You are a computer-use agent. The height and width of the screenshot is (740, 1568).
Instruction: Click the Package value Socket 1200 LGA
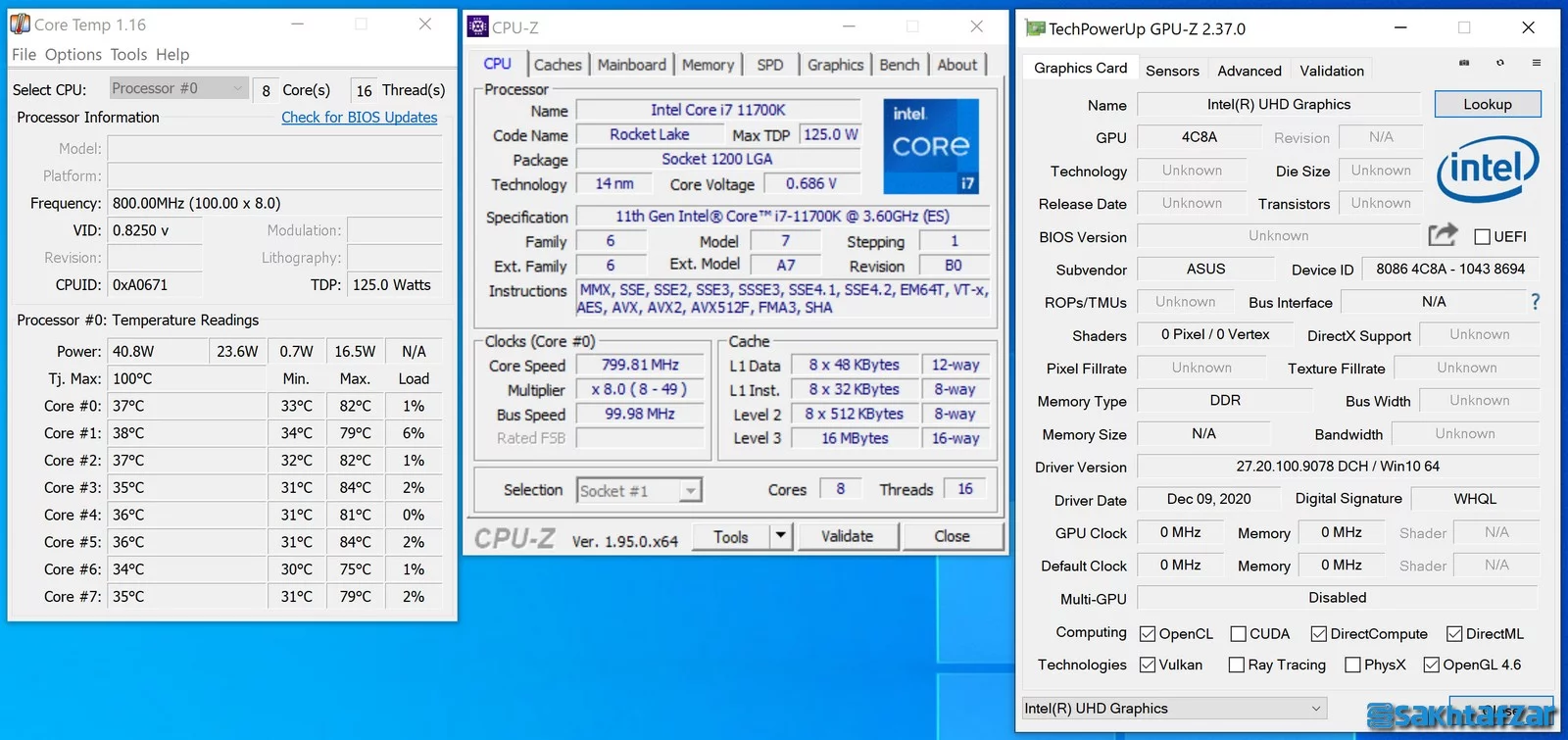tap(717, 159)
